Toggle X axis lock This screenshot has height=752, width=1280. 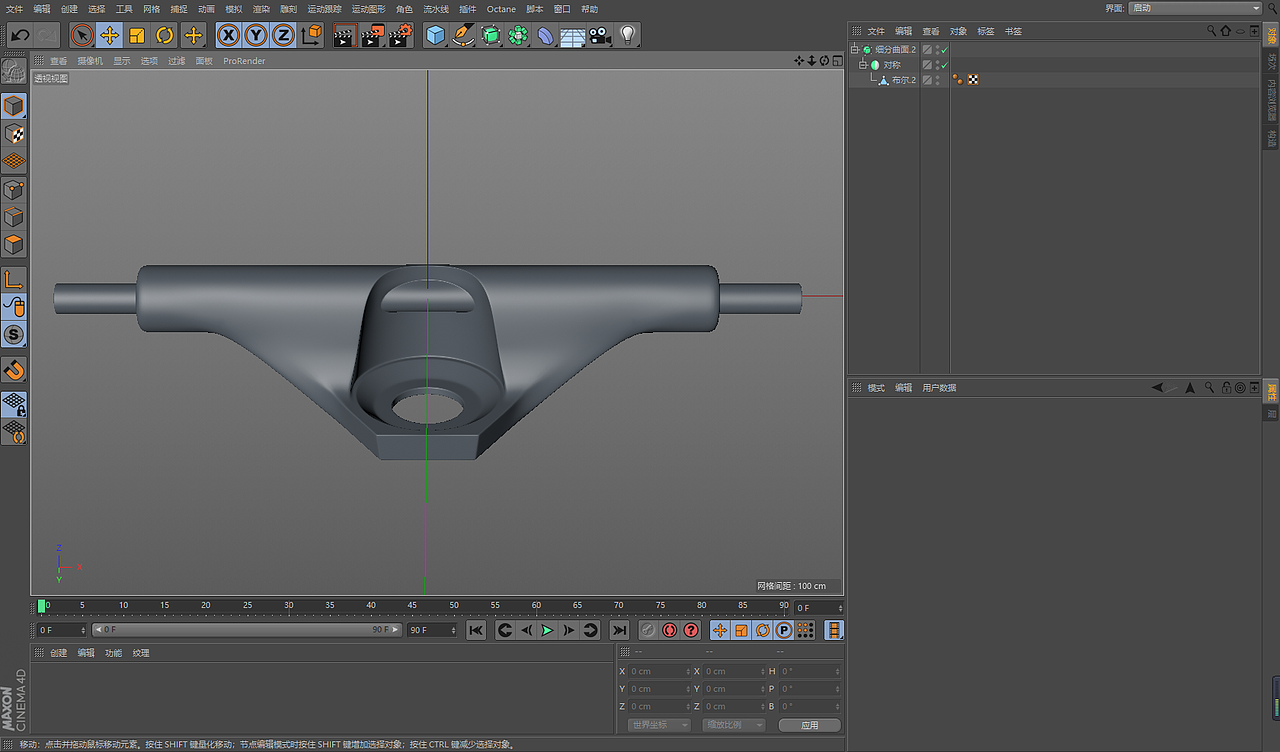click(229, 36)
